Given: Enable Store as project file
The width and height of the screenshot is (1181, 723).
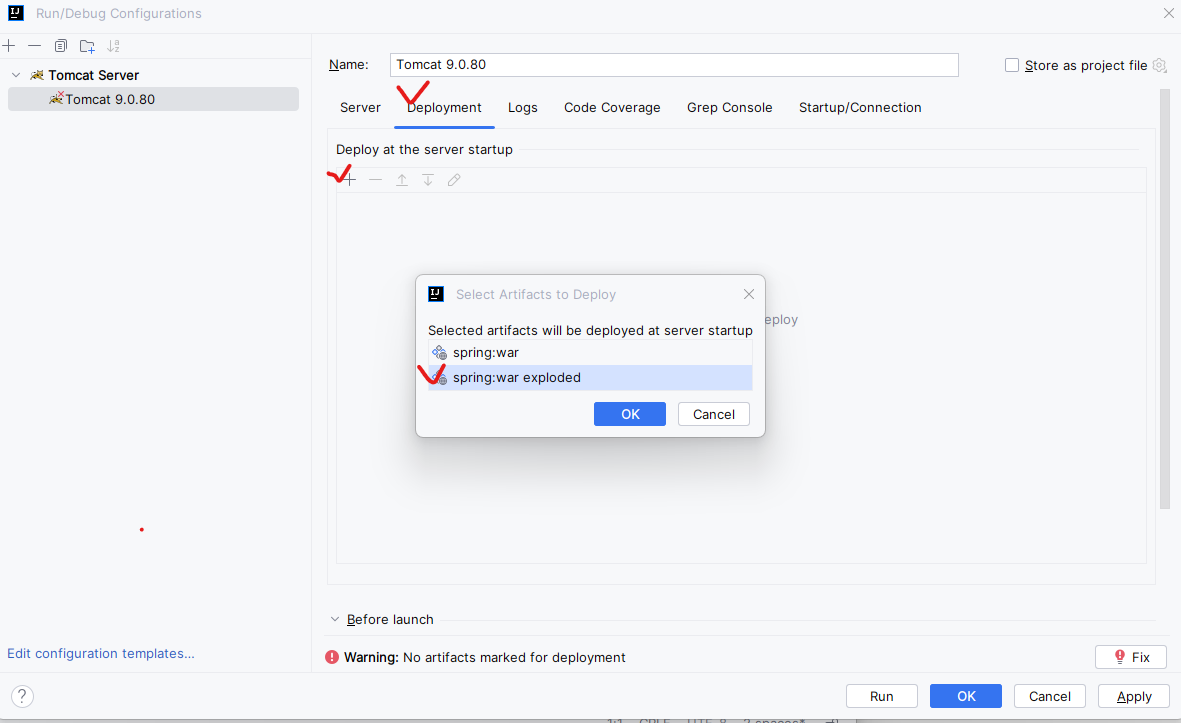Looking at the screenshot, I should pos(1012,66).
